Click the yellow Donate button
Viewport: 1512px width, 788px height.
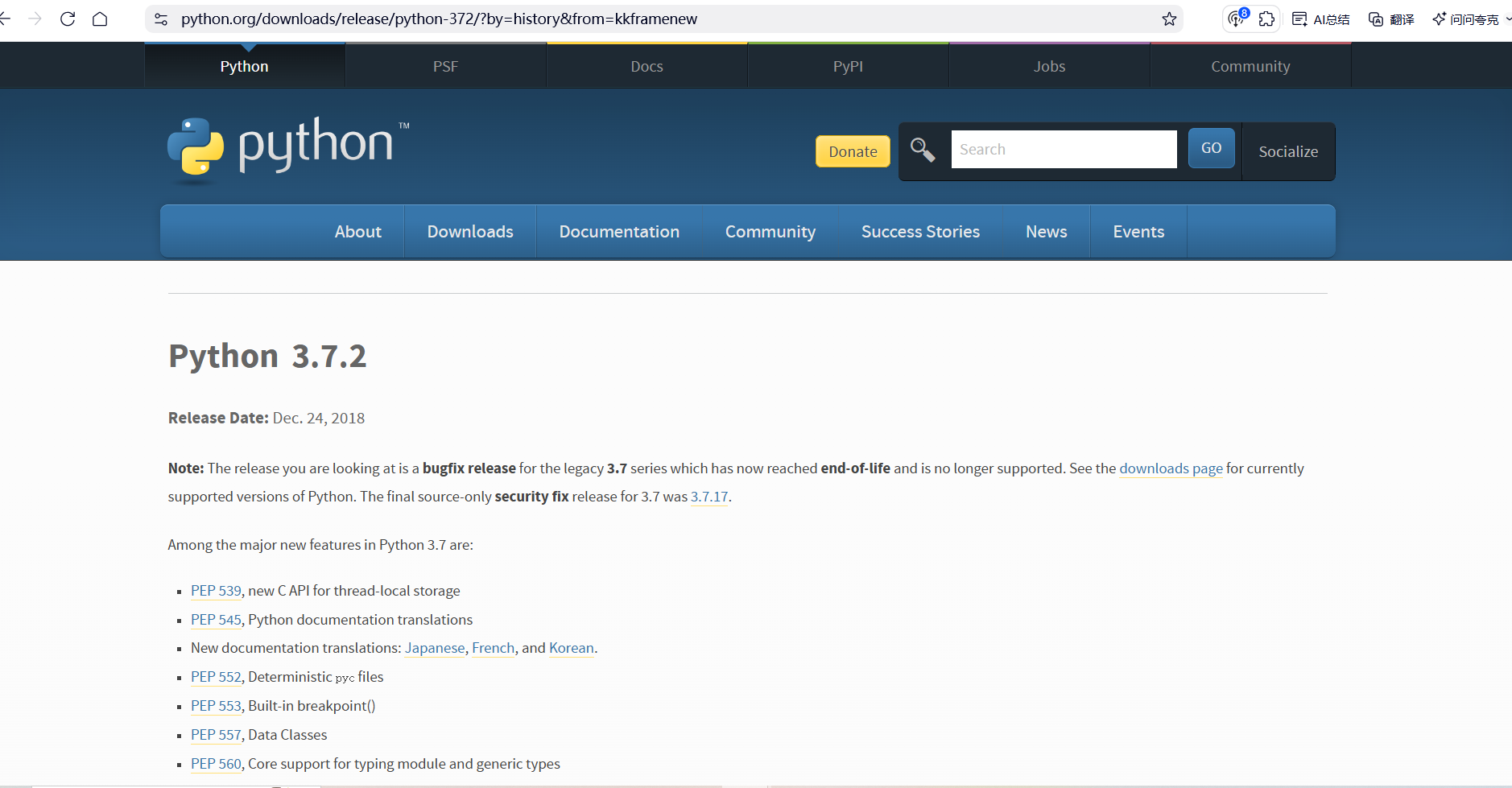pyautogui.click(x=853, y=151)
